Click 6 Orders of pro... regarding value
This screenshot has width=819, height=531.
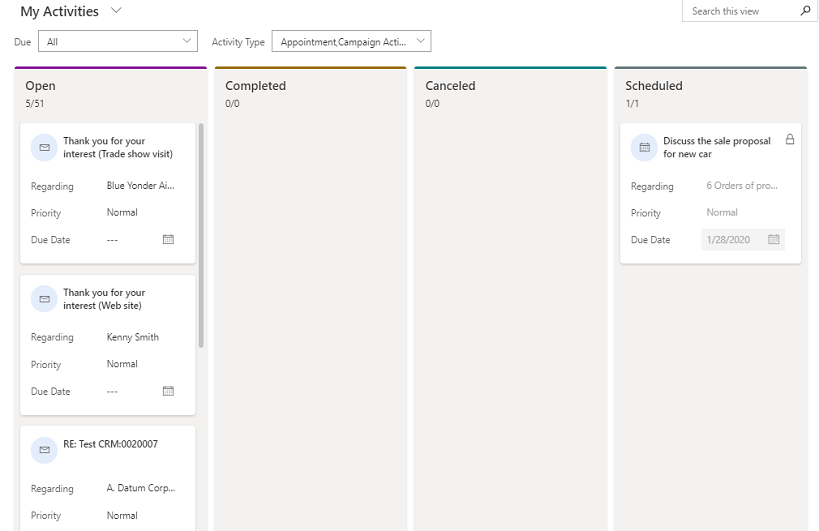coord(742,186)
